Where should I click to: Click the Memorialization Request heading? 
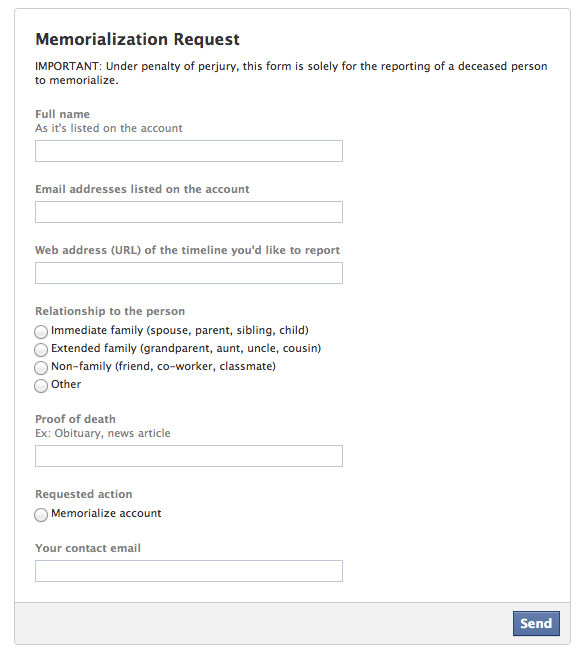click(137, 39)
